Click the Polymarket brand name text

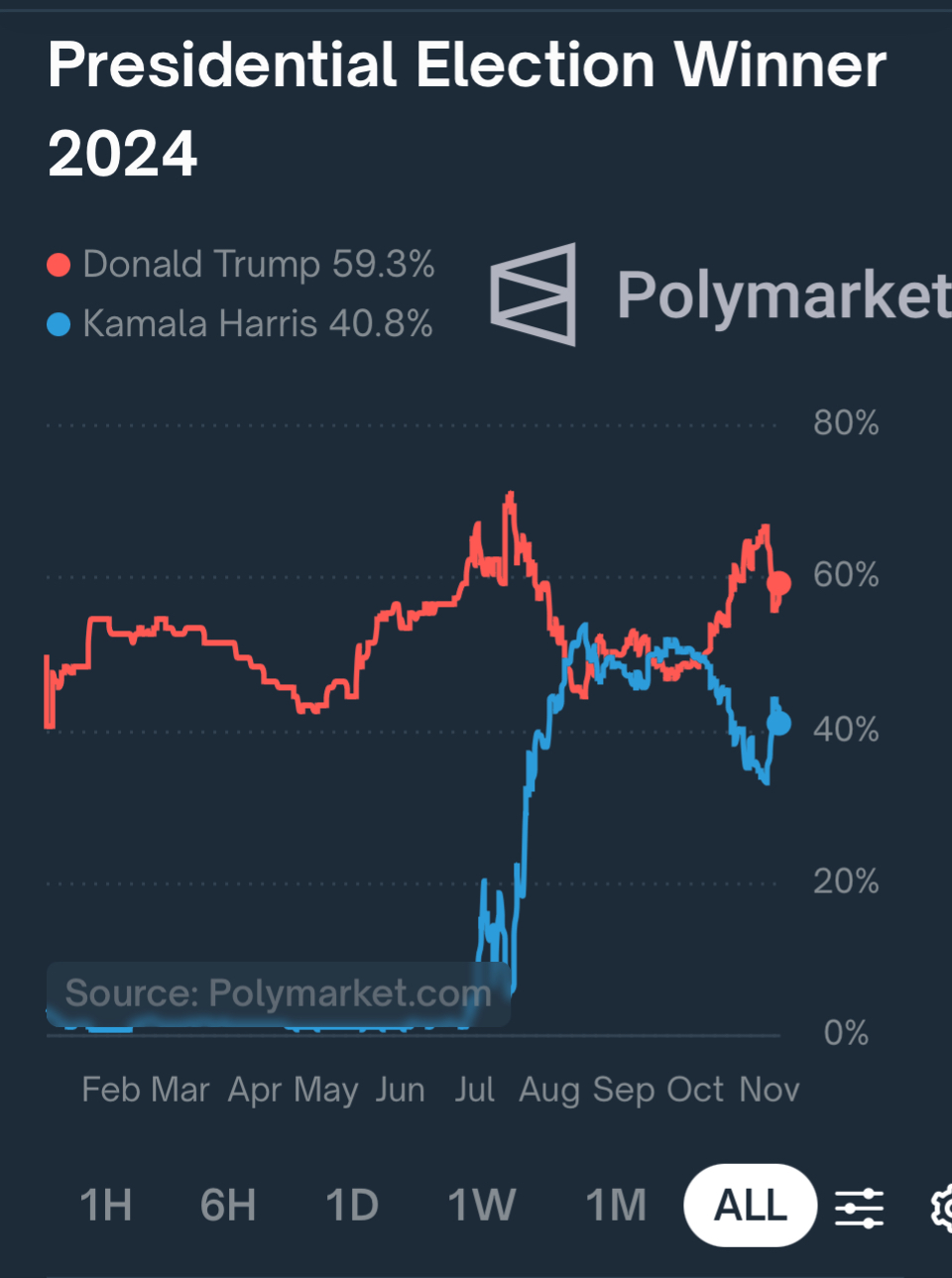(783, 294)
